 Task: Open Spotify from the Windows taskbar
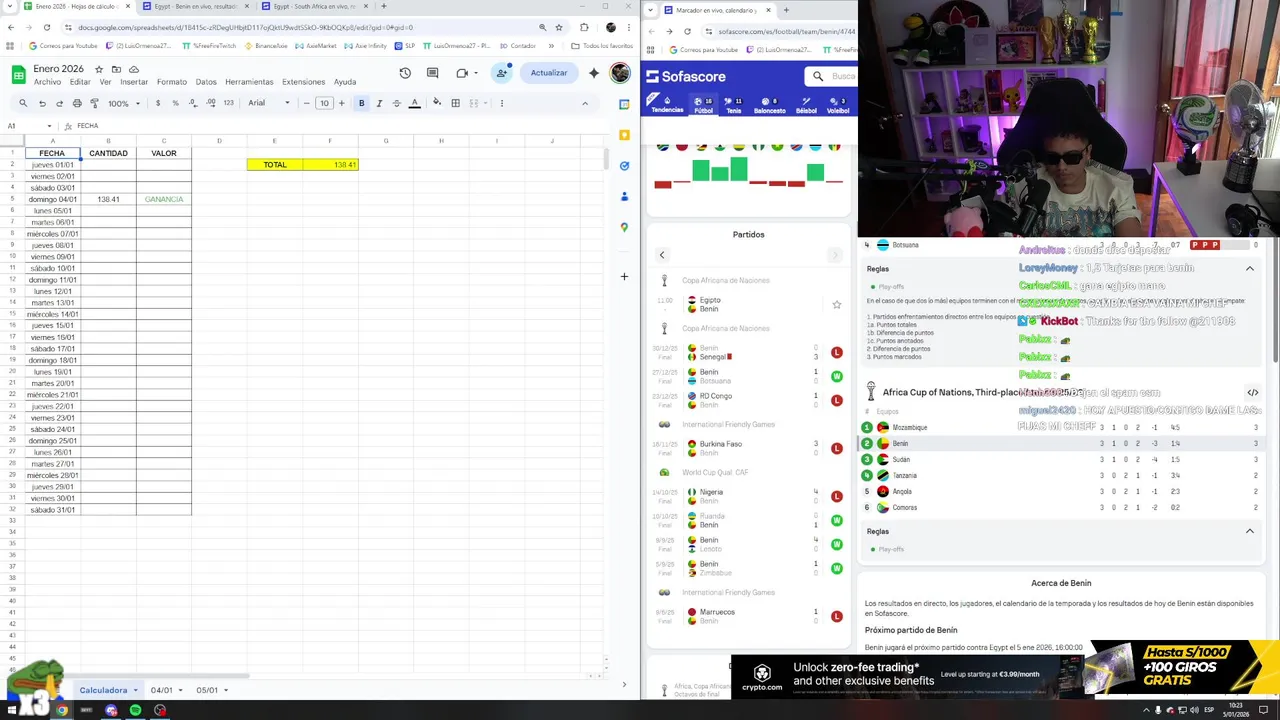[x=135, y=710]
